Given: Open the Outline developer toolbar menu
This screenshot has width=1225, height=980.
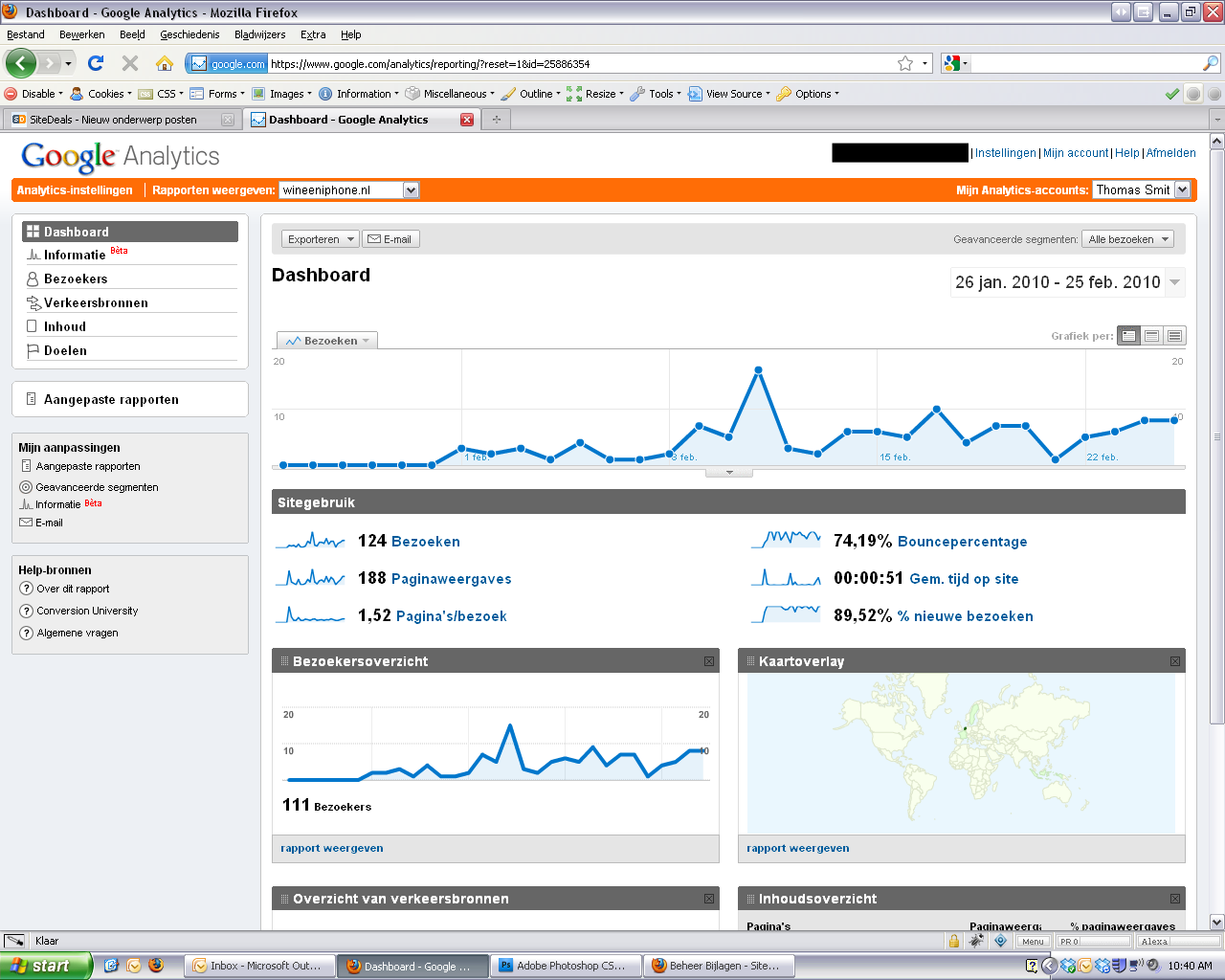Looking at the screenshot, I should [x=531, y=94].
